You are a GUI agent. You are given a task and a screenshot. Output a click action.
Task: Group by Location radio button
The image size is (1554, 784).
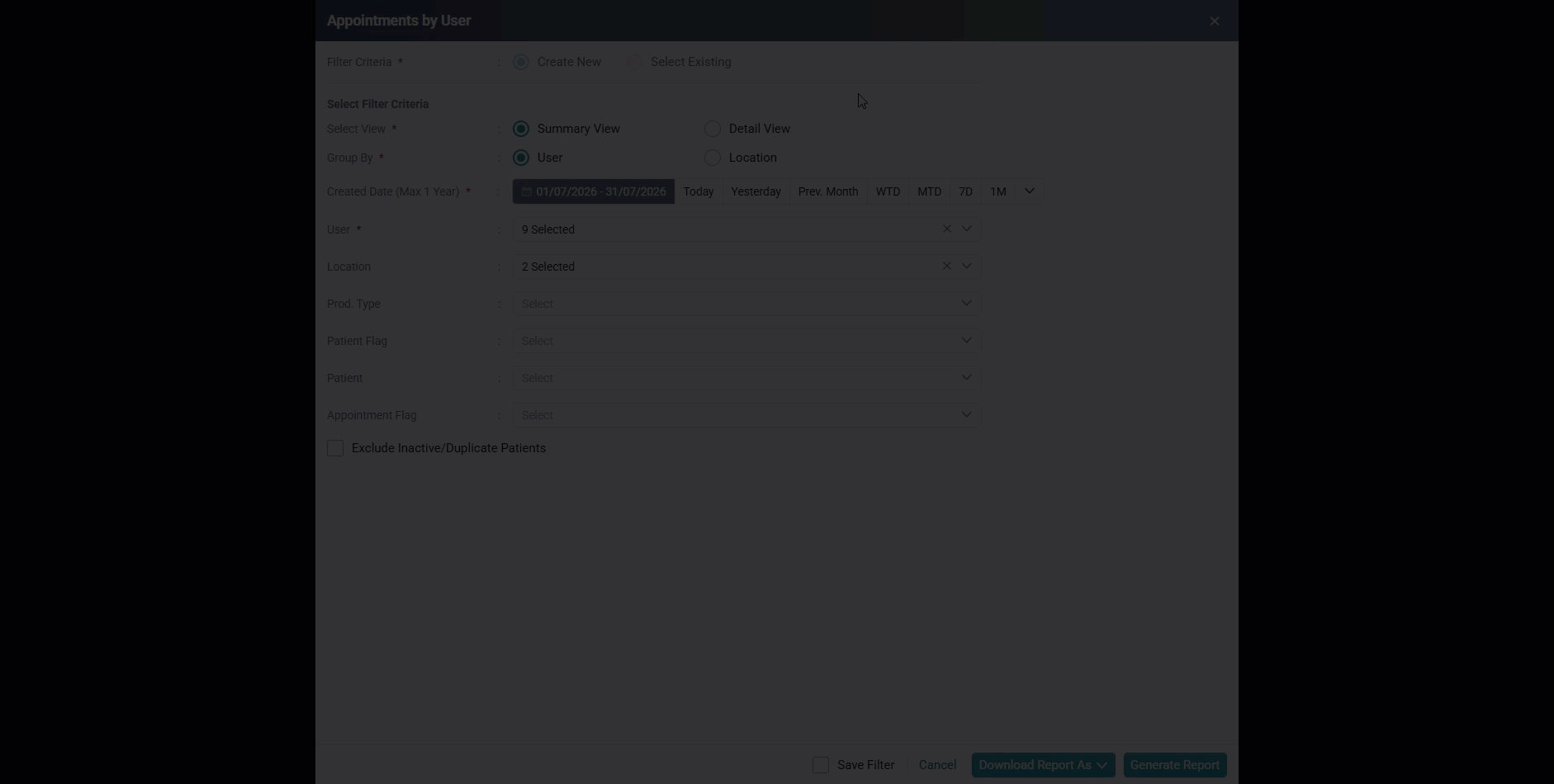[713, 158]
